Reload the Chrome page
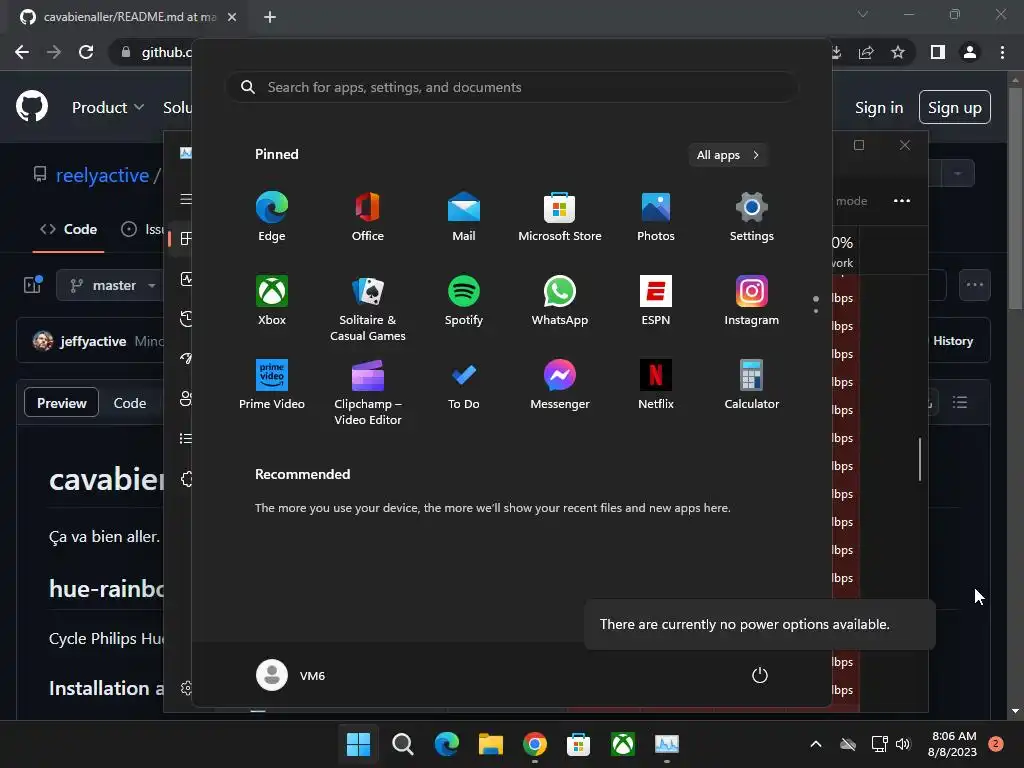Viewport: 1024px width, 768px height. (x=86, y=52)
